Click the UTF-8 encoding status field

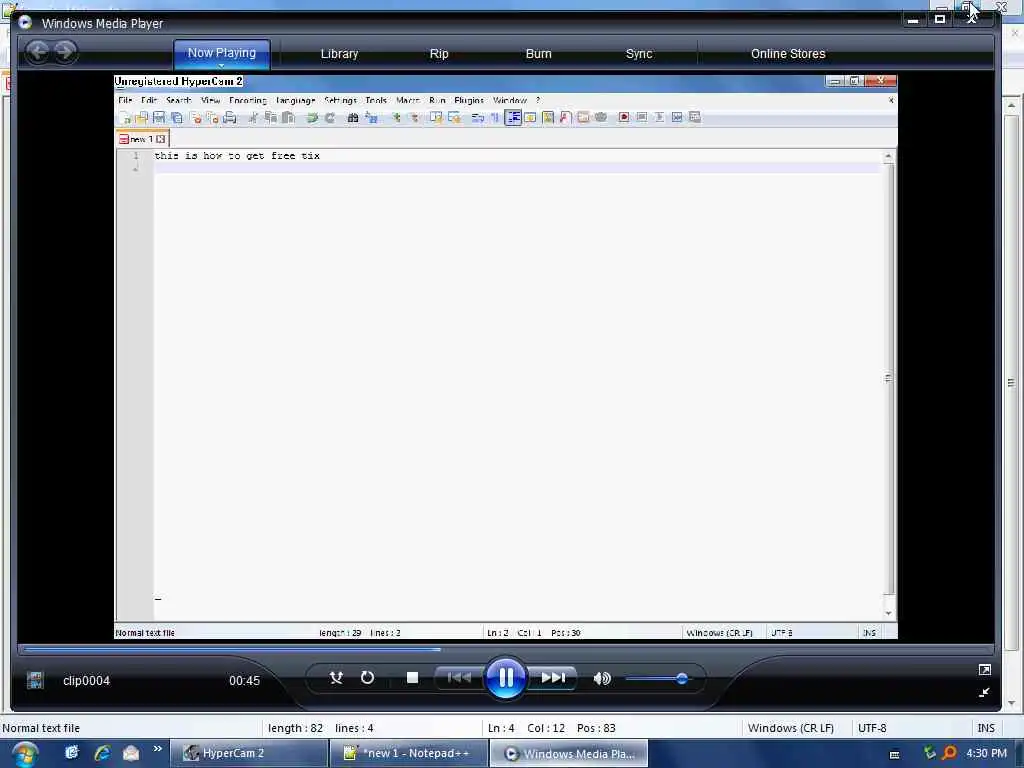(872, 728)
